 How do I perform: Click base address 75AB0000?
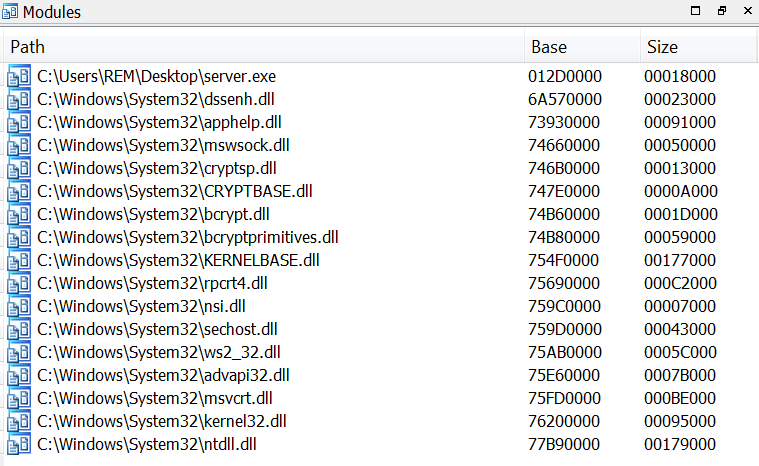565,352
